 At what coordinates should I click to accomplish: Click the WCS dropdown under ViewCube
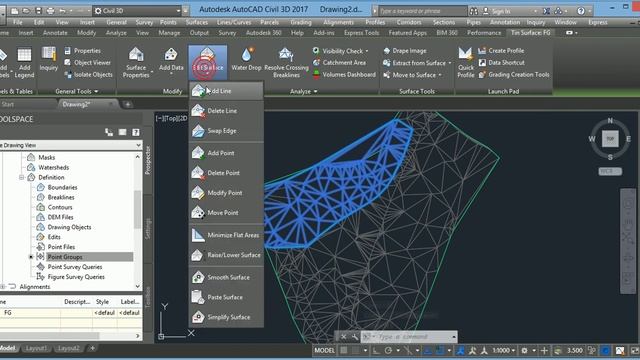(x=610, y=171)
